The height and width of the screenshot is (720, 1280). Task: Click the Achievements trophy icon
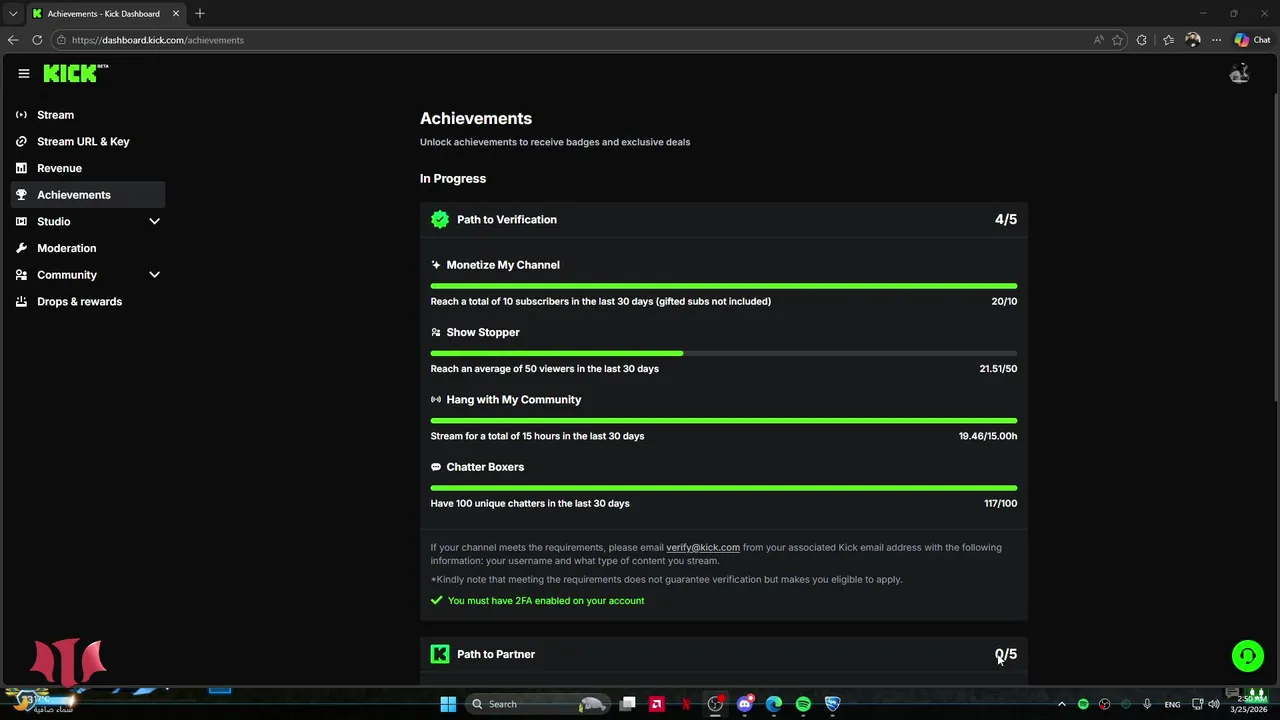(21, 195)
